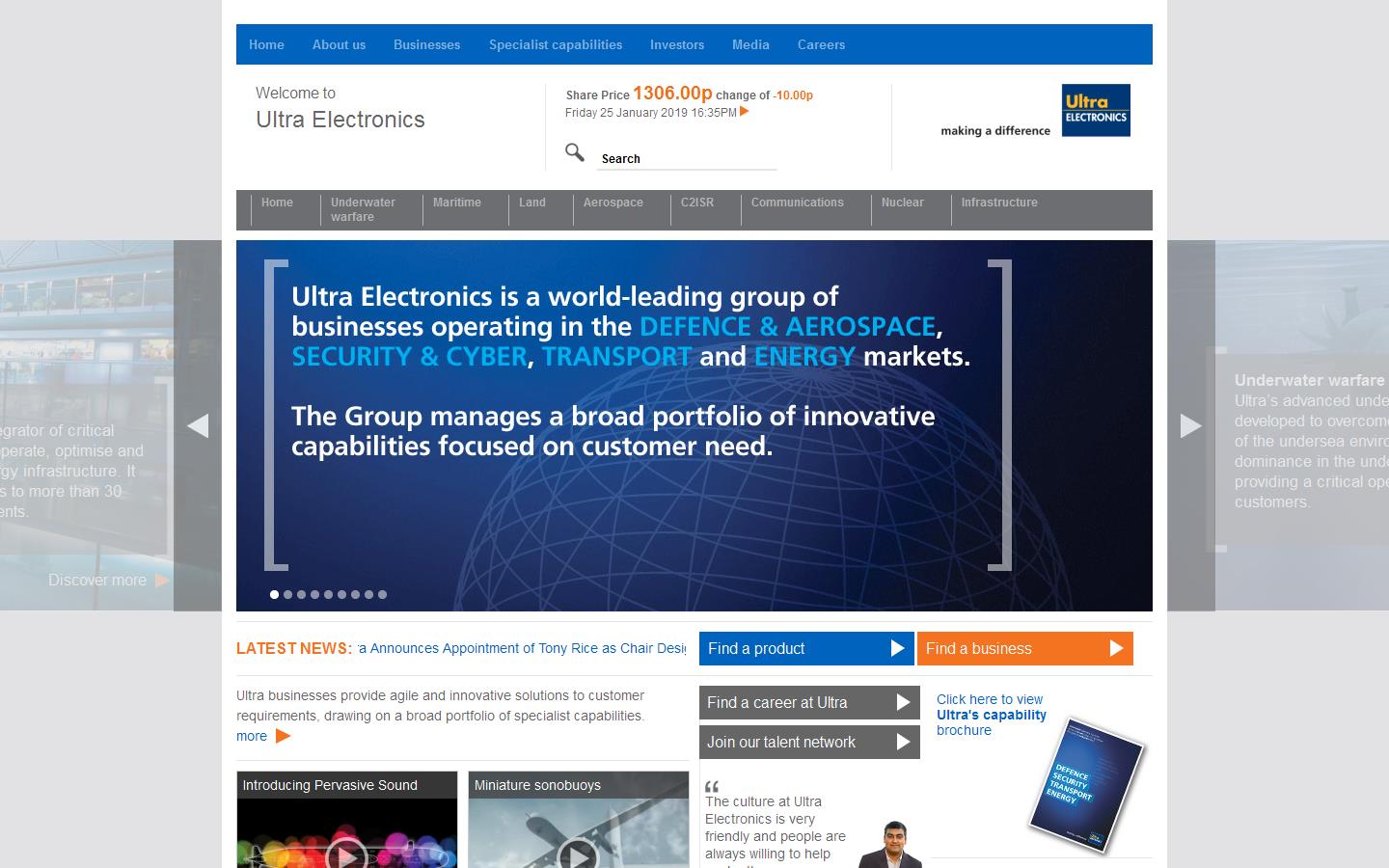The image size is (1389, 868).
Task: Select the third carousel slide dot
Action: pyautogui.click(x=301, y=595)
